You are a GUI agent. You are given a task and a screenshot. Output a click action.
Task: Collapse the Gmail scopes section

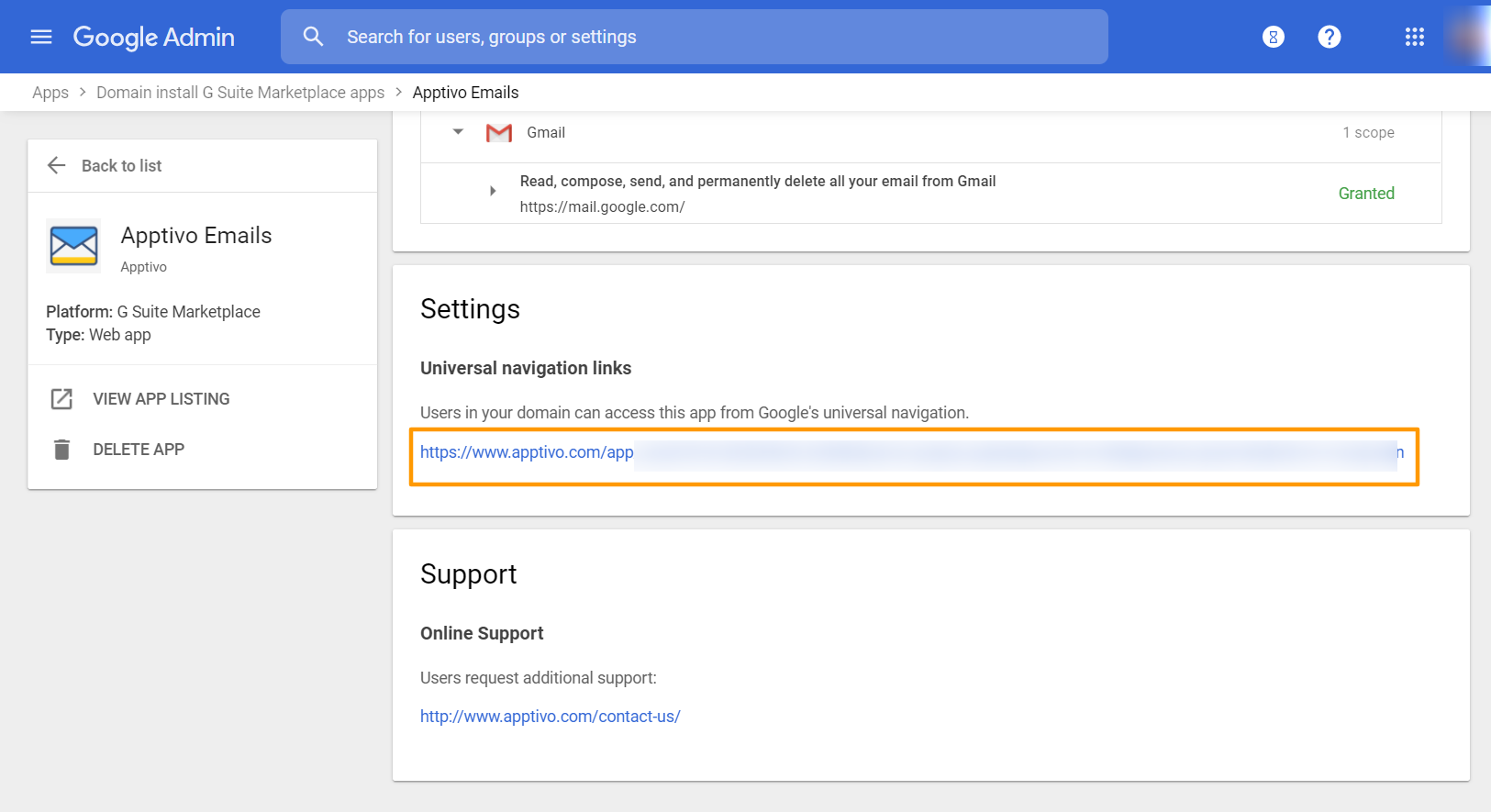(458, 132)
